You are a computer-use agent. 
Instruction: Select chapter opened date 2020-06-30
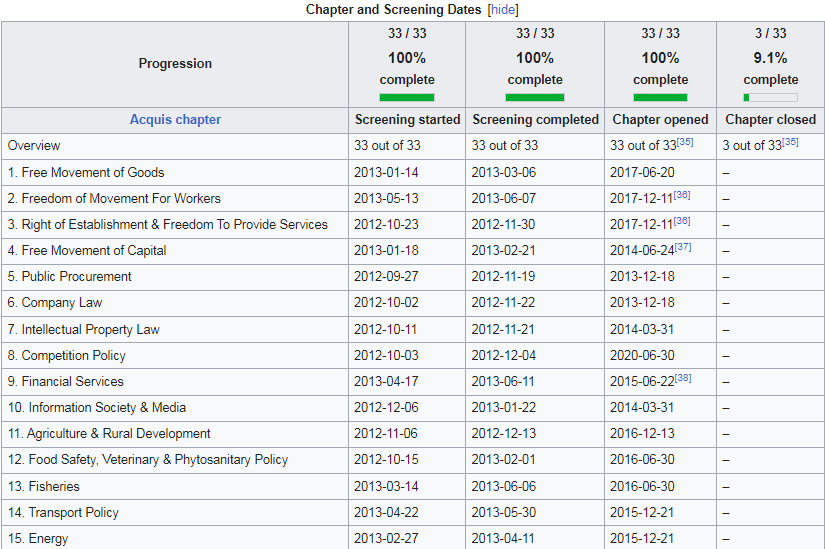click(642, 356)
